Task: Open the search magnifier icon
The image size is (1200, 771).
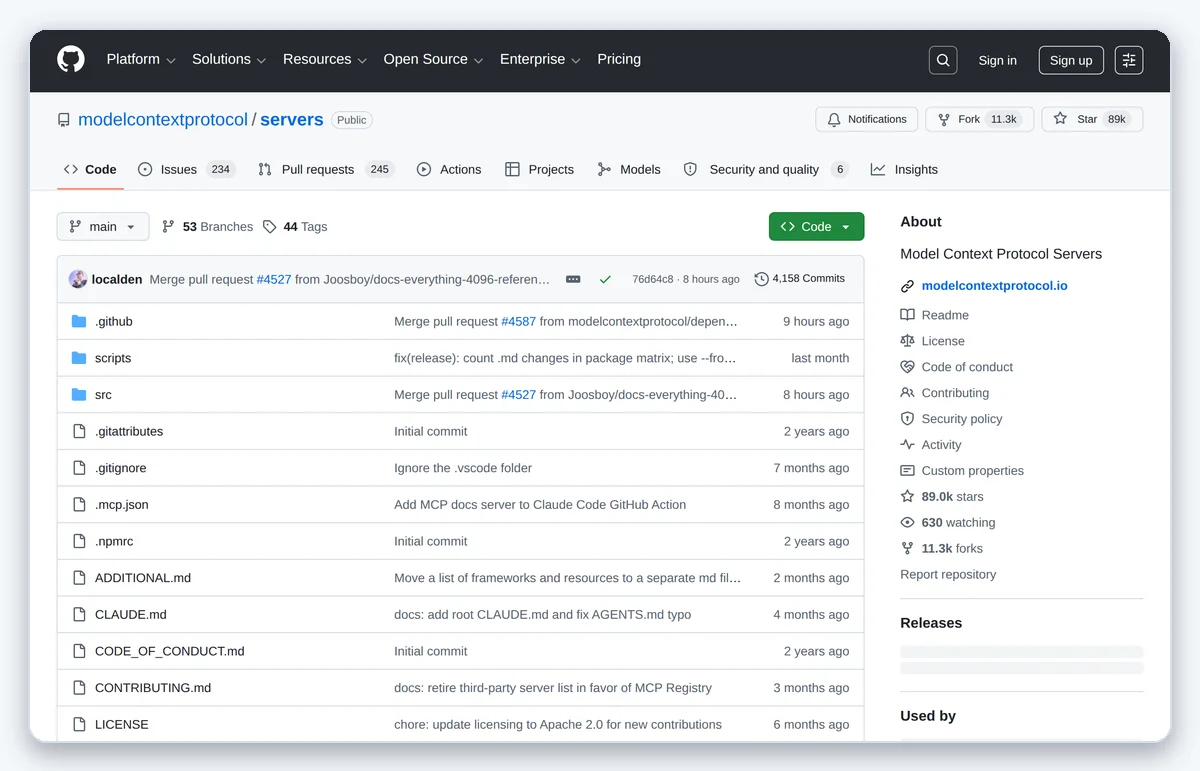Action: pos(943,60)
